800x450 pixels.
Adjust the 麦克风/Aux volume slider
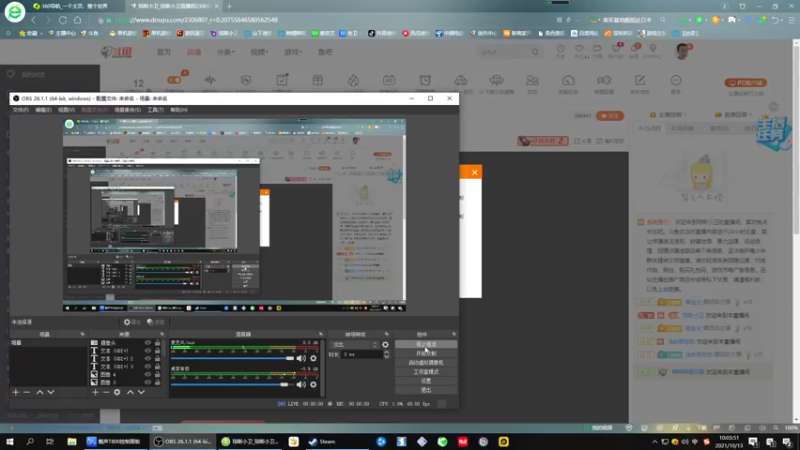pyautogui.click(x=233, y=358)
